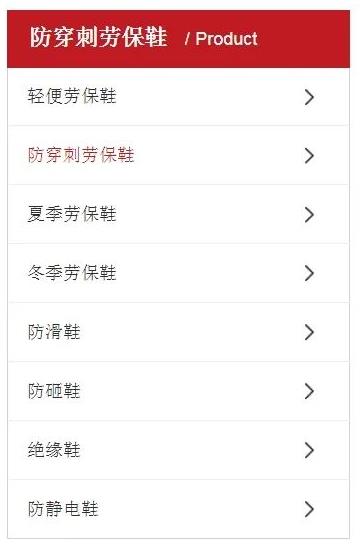Image resolution: width=360 pixels, height=556 pixels.
Task: Go to the 防砸鞋 category
Action: point(54,391)
